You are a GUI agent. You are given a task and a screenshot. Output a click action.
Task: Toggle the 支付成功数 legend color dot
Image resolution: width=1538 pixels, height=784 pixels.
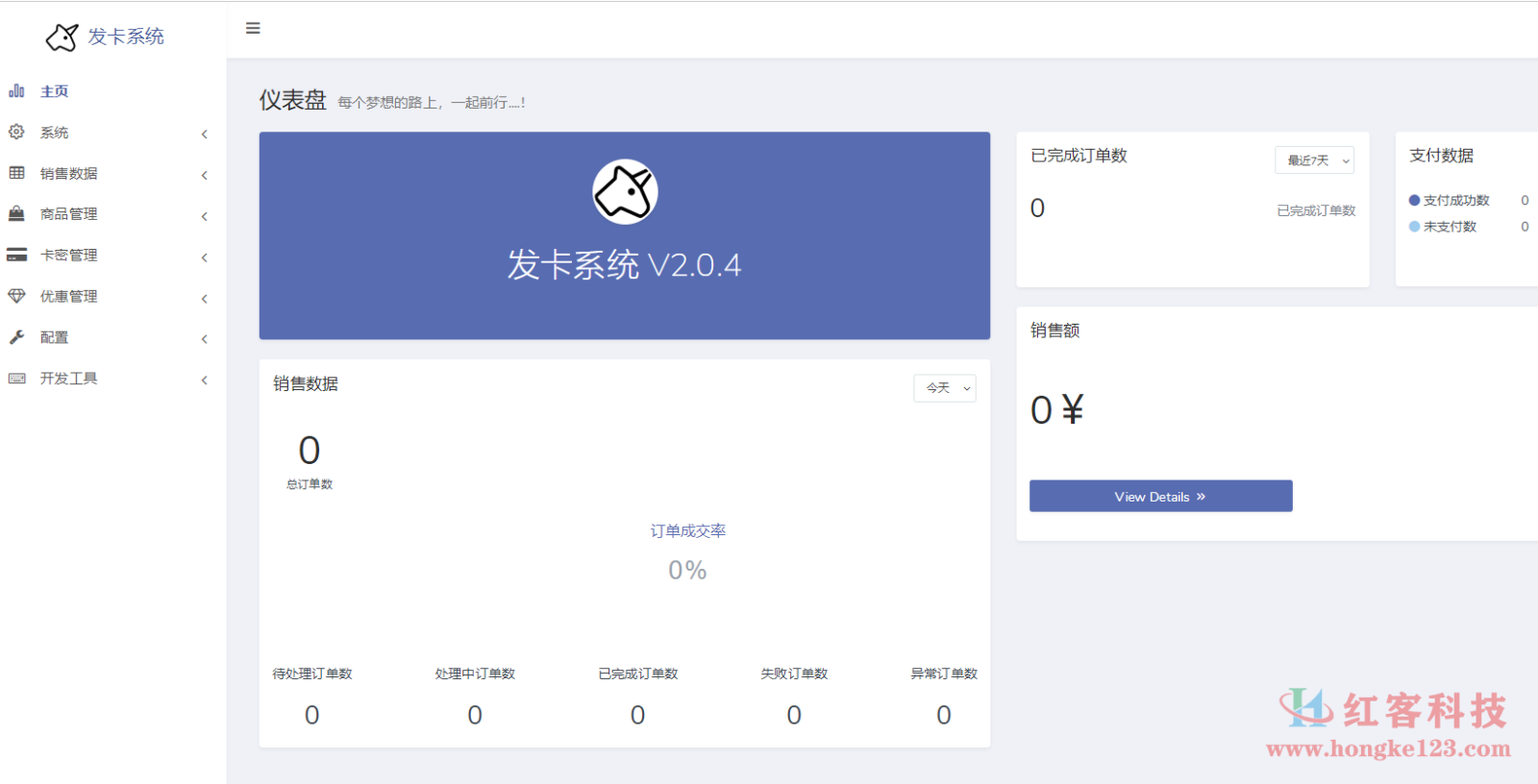point(1414,201)
